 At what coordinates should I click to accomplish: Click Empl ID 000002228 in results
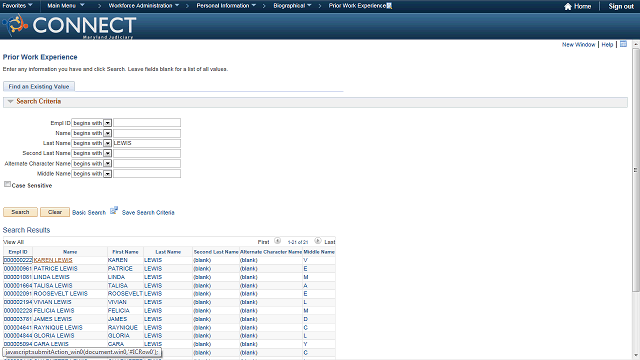click(x=18, y=311)
